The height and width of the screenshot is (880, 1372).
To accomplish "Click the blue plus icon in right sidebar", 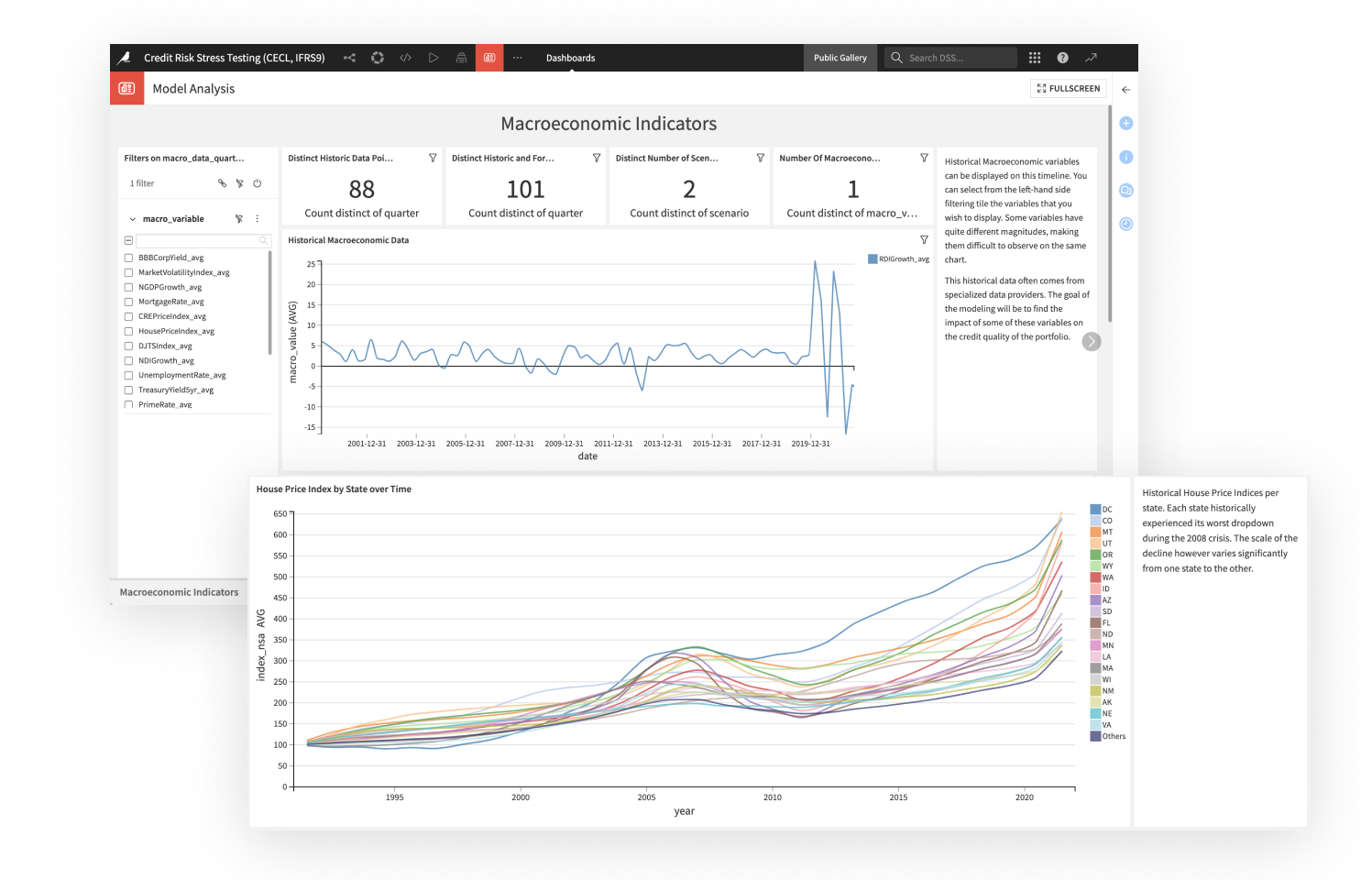I will [1126, 124].
